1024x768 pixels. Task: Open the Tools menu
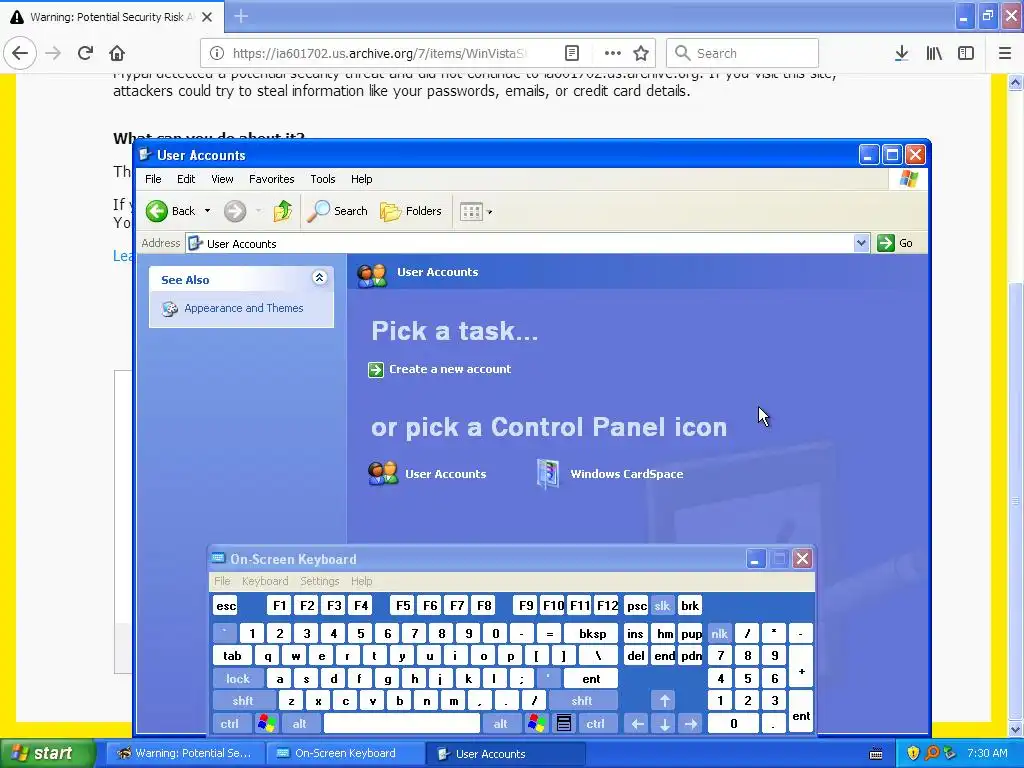[323, 179]
